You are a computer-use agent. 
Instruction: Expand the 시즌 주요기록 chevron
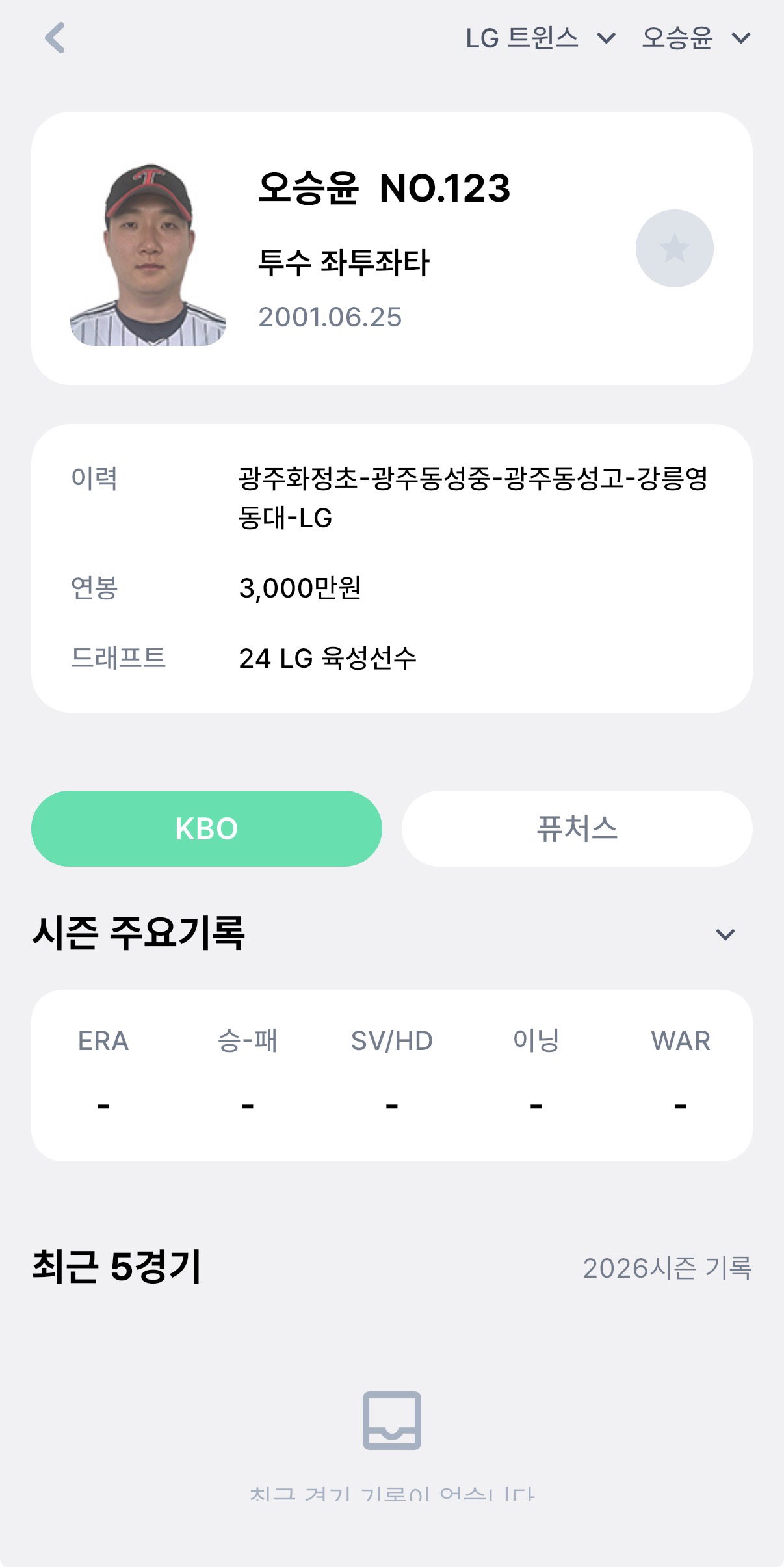coord(725,934)
